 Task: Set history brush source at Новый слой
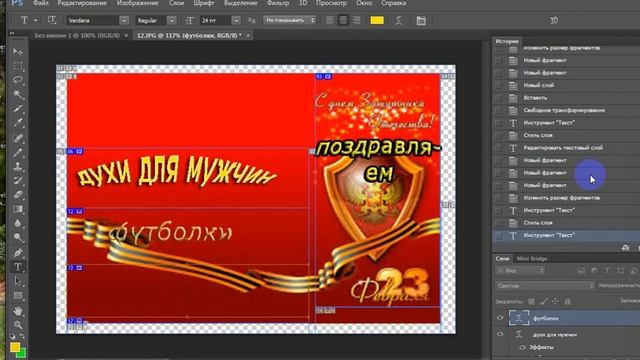(498, 85)
